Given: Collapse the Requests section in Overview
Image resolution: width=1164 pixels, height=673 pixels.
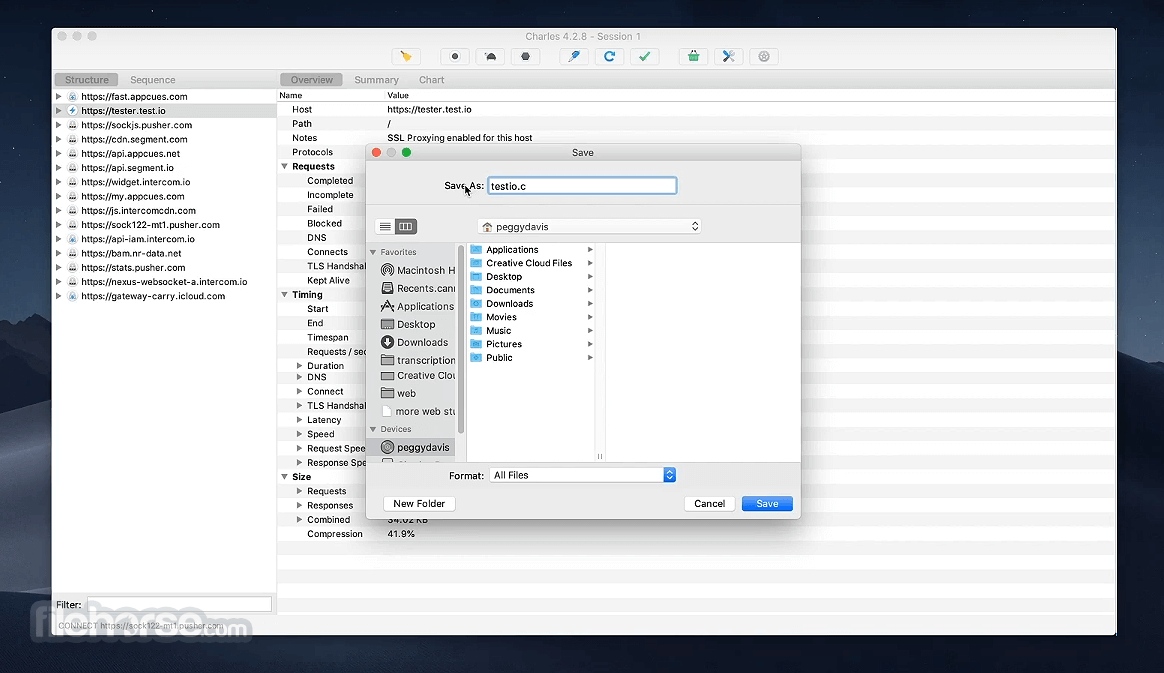Looking at the screenshot, I should click(x=284, y=166).
